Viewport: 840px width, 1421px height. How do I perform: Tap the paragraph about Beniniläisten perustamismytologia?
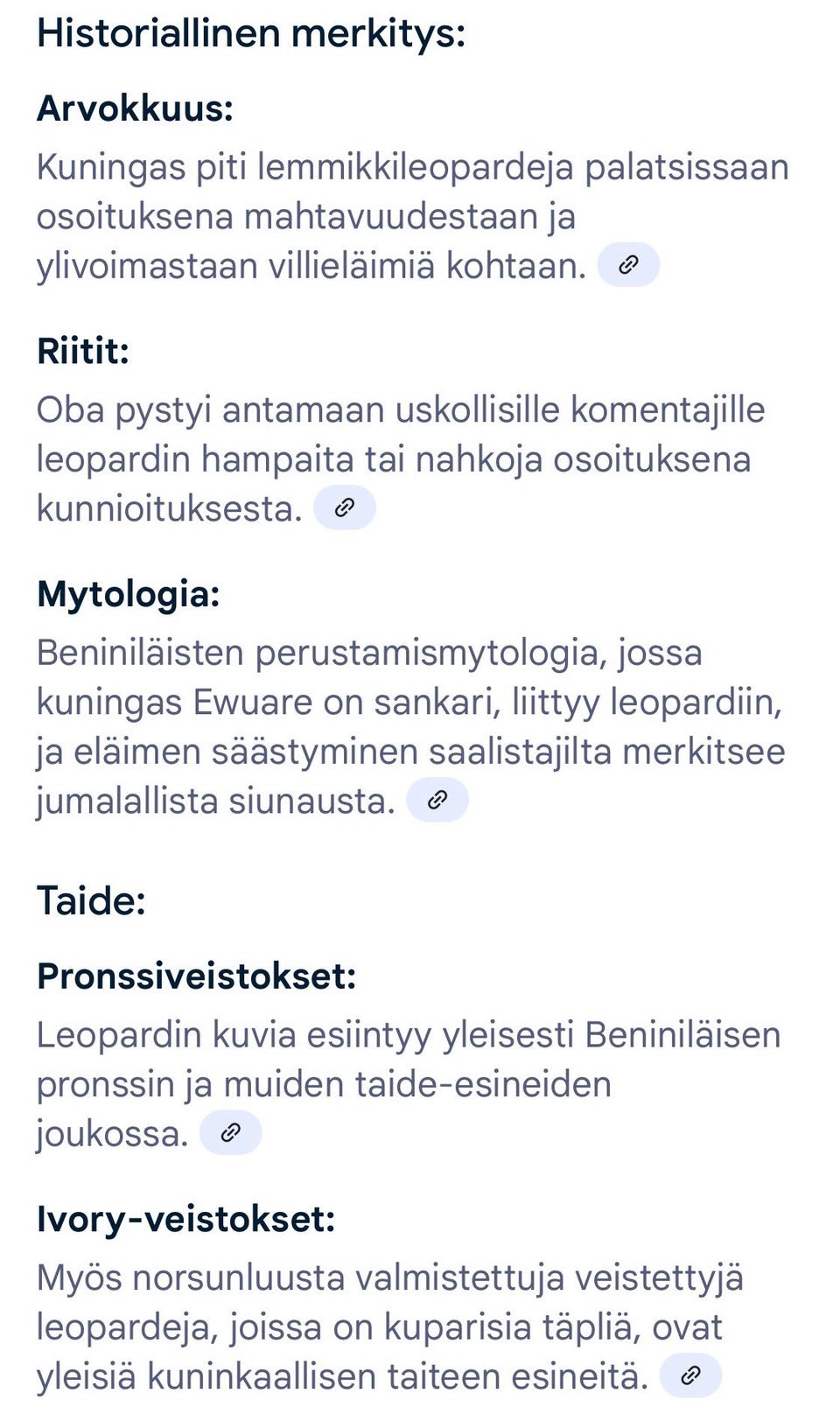[409, 726]
